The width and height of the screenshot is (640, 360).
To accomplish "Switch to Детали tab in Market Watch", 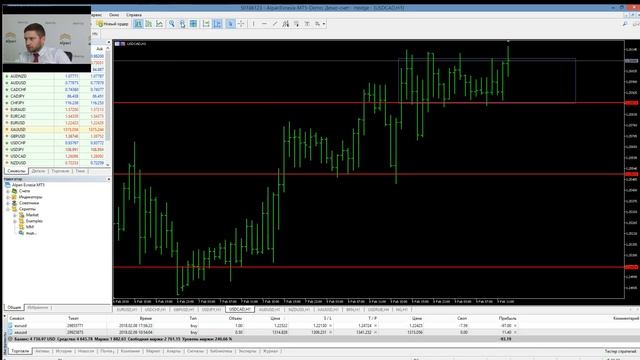I will coord(38,171).
